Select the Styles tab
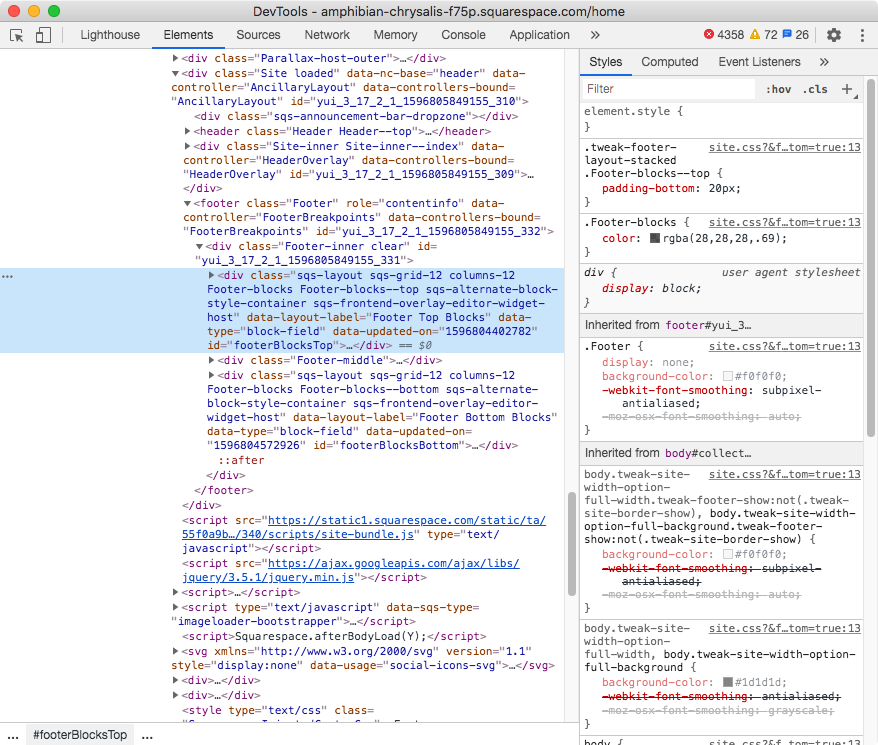The width and height of the screenshot is (878, 745). point(605,62)
